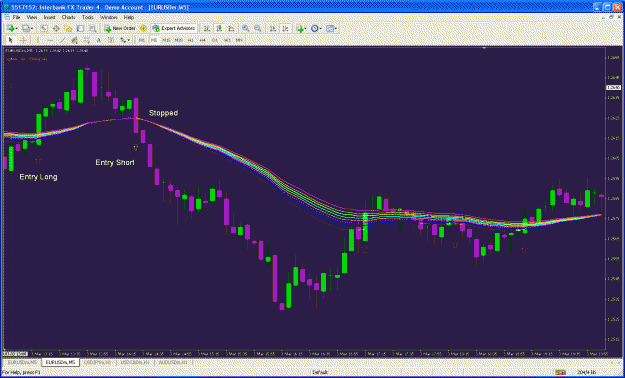The image size is (625, 378).
Task: Expand the Periods dropdown arrow
Action: tap(321, 28)
